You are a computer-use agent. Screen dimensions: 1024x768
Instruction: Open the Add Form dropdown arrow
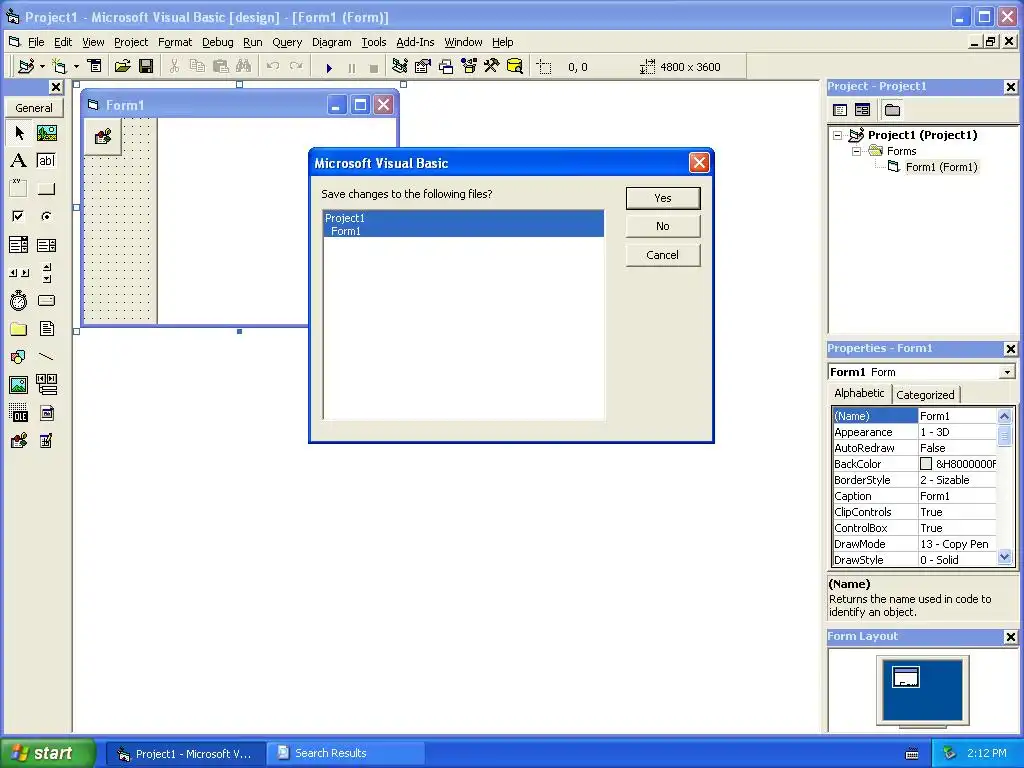76,67
